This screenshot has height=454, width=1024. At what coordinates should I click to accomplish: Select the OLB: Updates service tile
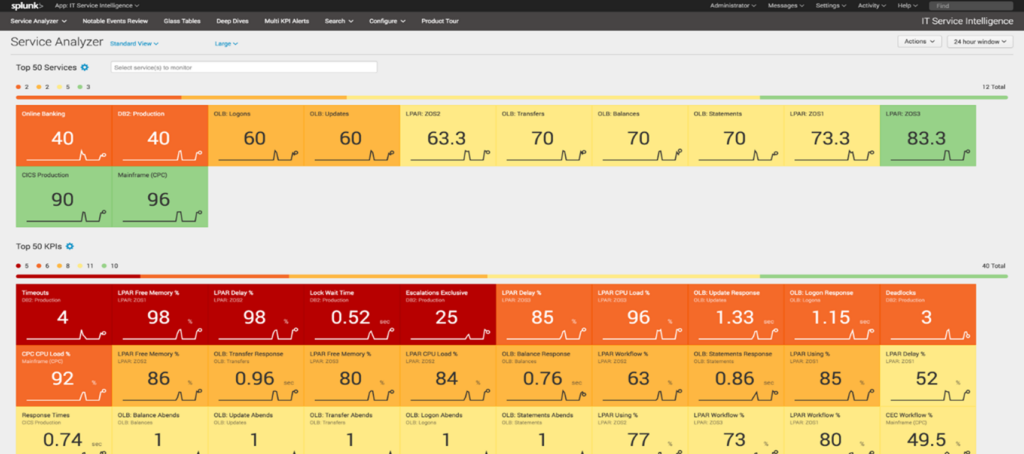pos(352,135)
